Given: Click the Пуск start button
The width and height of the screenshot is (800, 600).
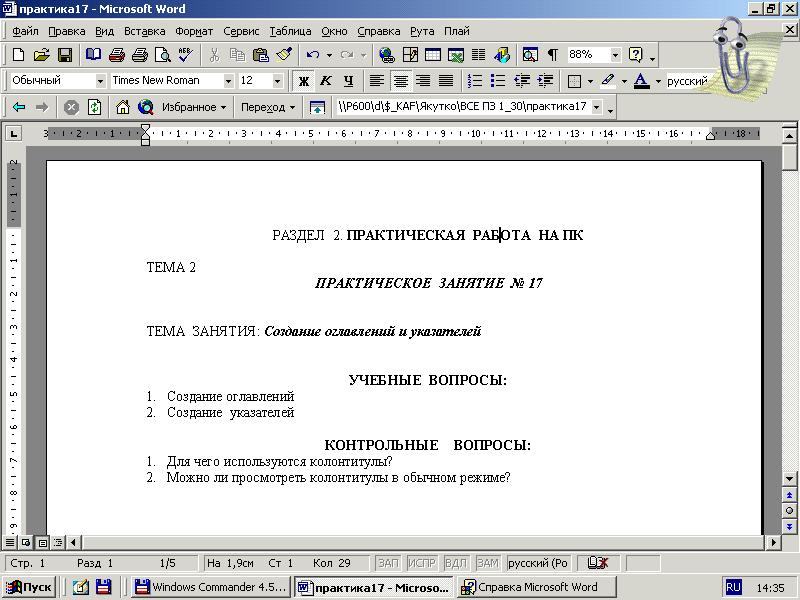Looking at the screenshot, I should point(30,587).
